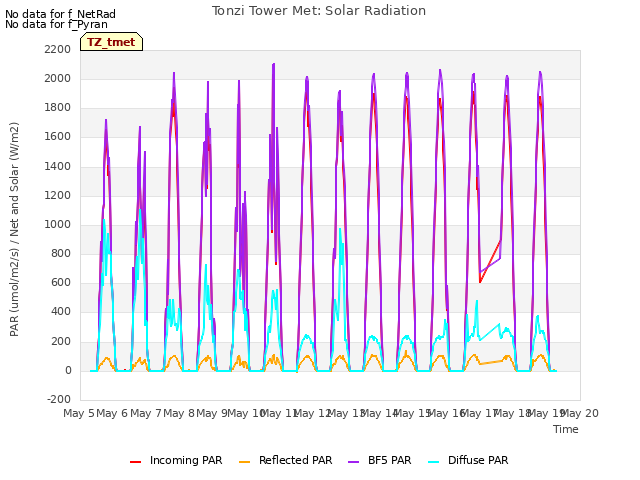Select the Reflected PAR legend label

coord(296,460)
